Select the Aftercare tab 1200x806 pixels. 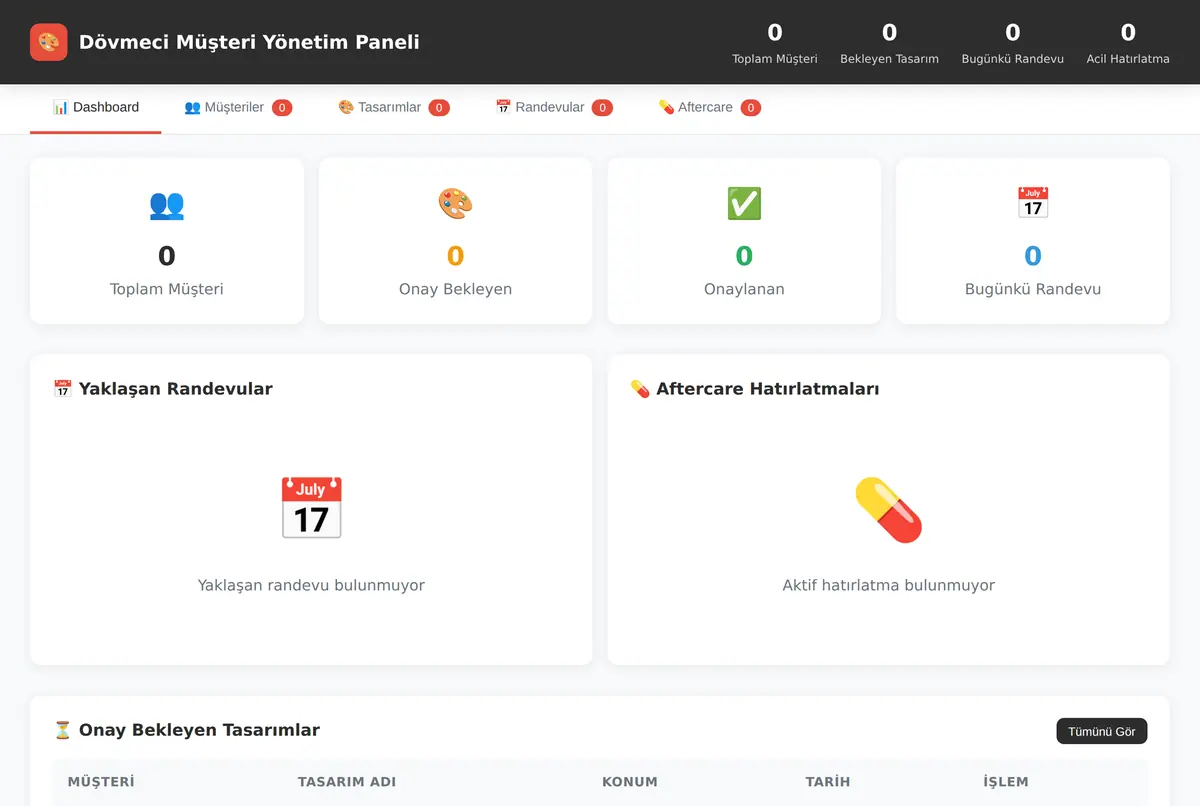tap(709, 107)
